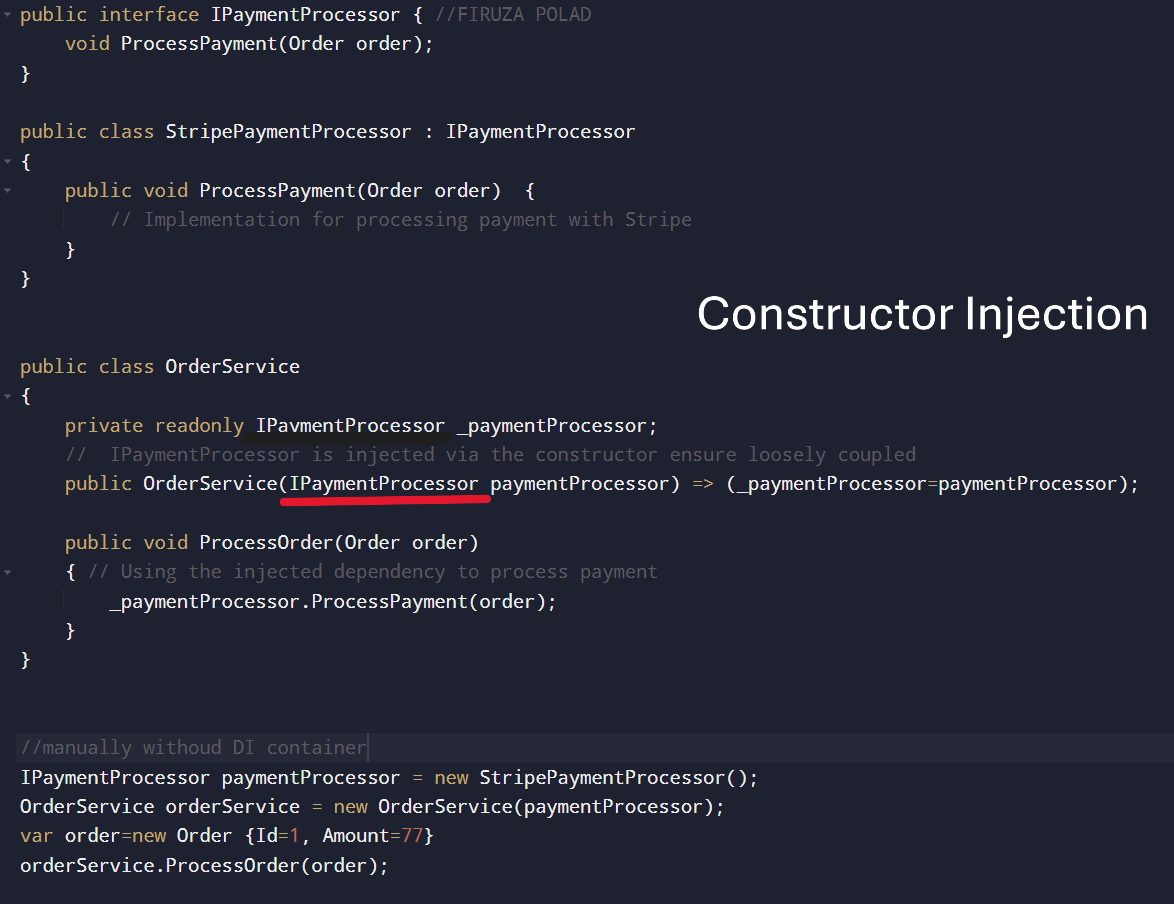Click the Amount=77 value in the order initializer

pos(373,836)
